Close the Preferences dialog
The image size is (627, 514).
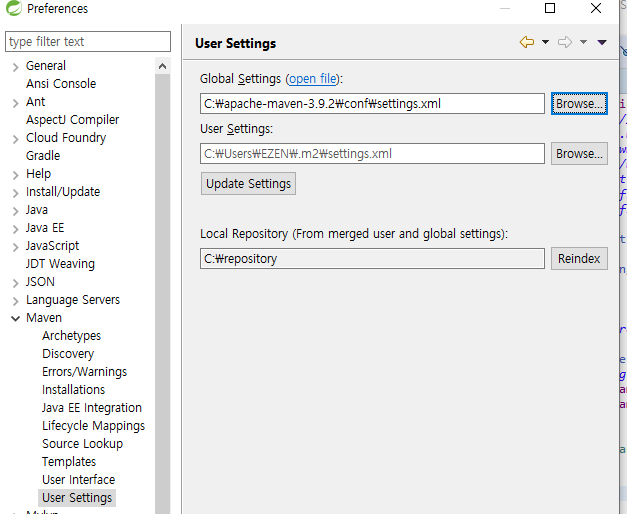coord(596,8)
